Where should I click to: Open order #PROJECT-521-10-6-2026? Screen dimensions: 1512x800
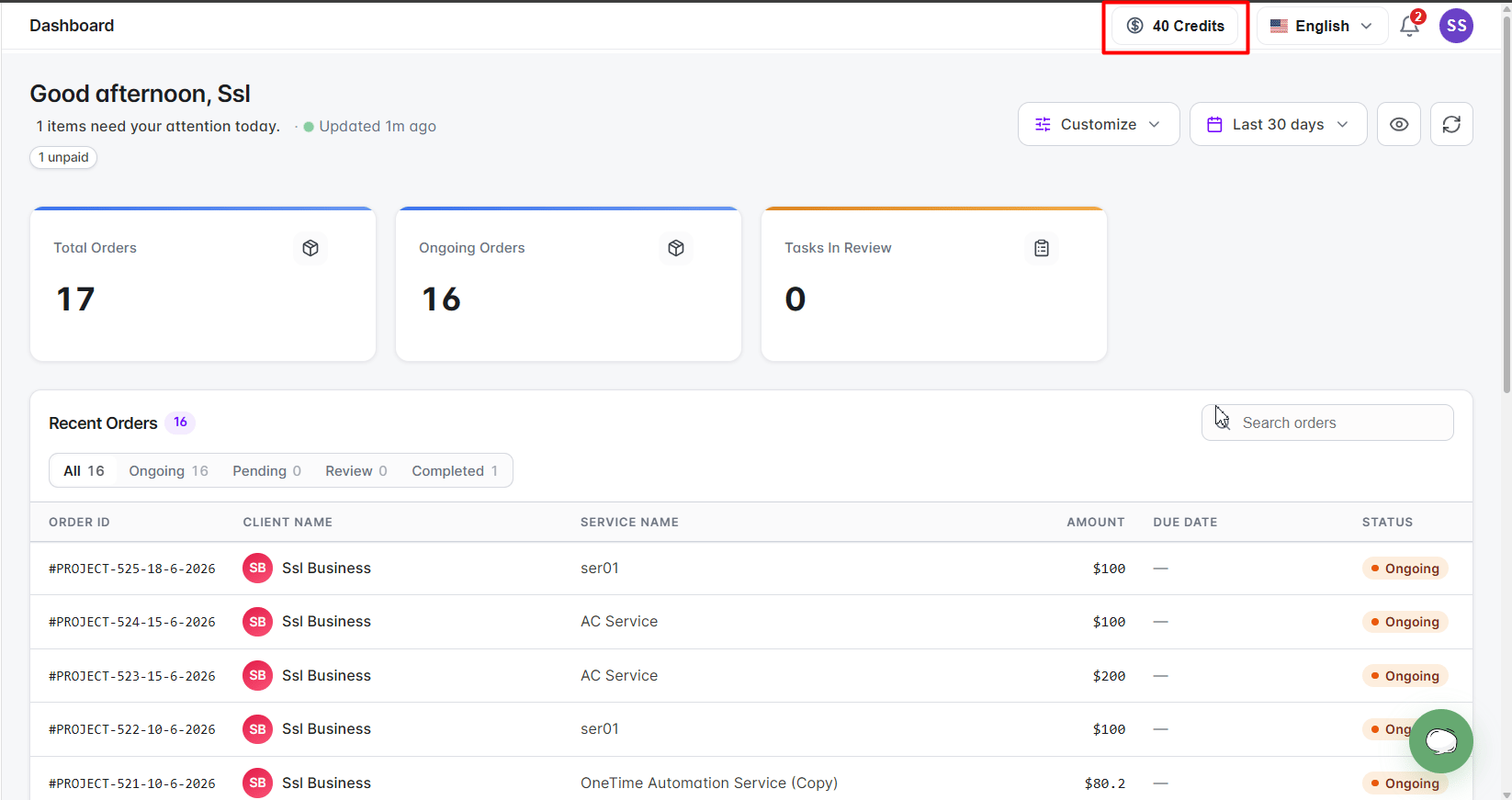click(132, 783)
